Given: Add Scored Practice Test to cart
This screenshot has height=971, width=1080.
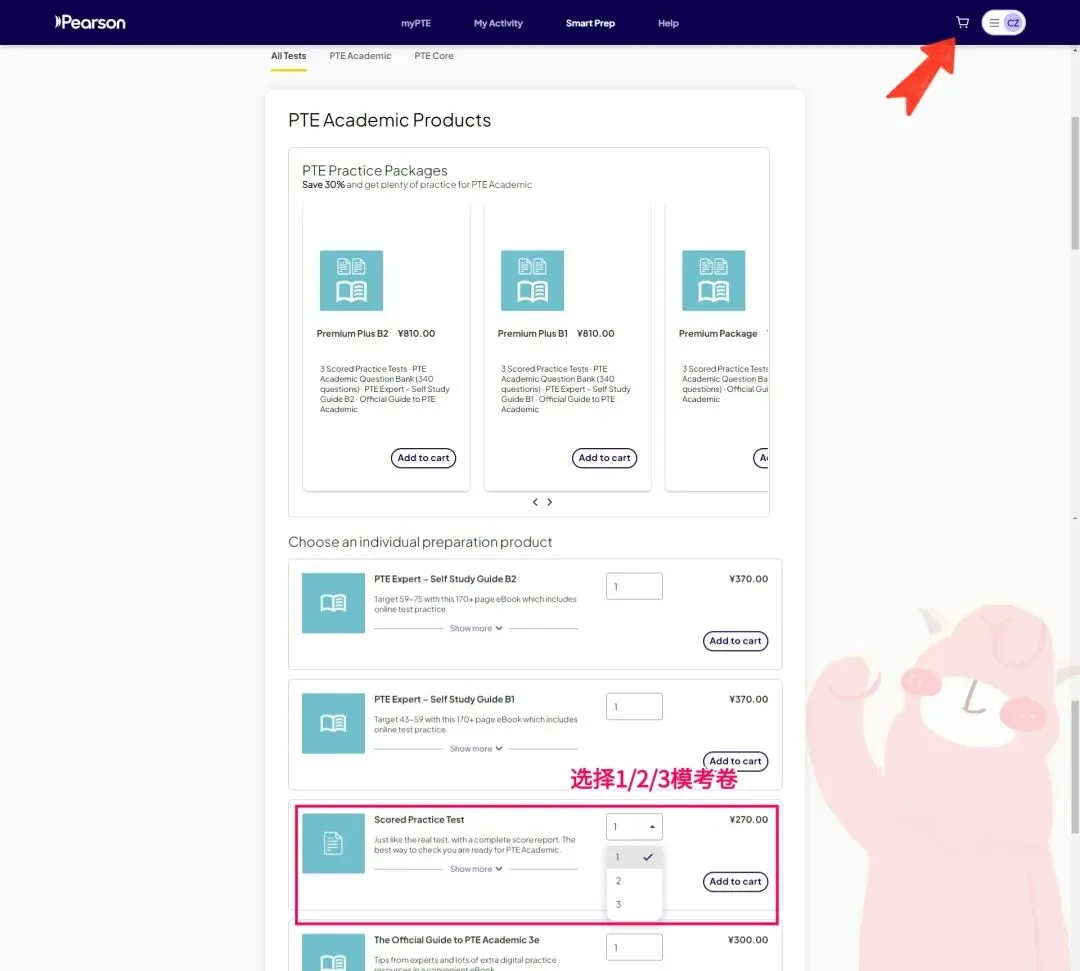Looking at the screenshot, I should pyautogui.click(x=736, y=881).
